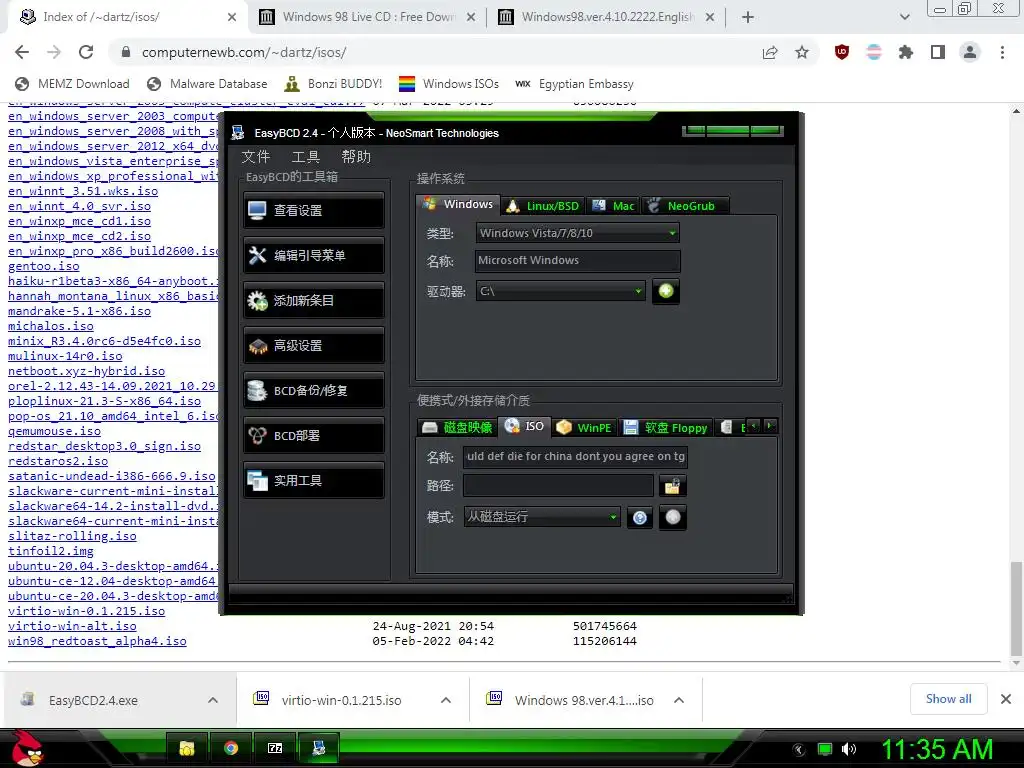Open the extensions puzzle piece menu

pos(906,52)
